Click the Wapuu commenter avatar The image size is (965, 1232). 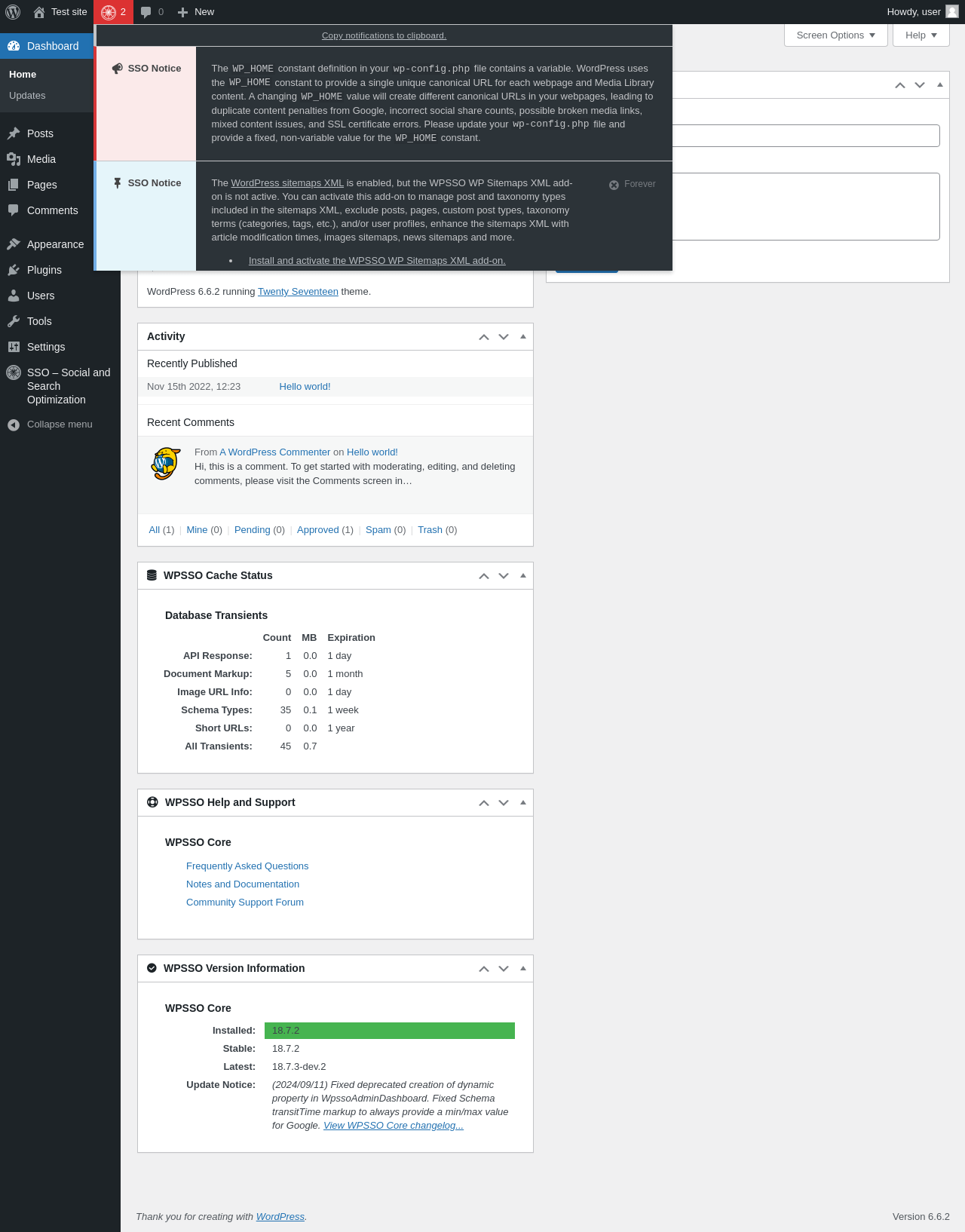[x=166, y=464]
